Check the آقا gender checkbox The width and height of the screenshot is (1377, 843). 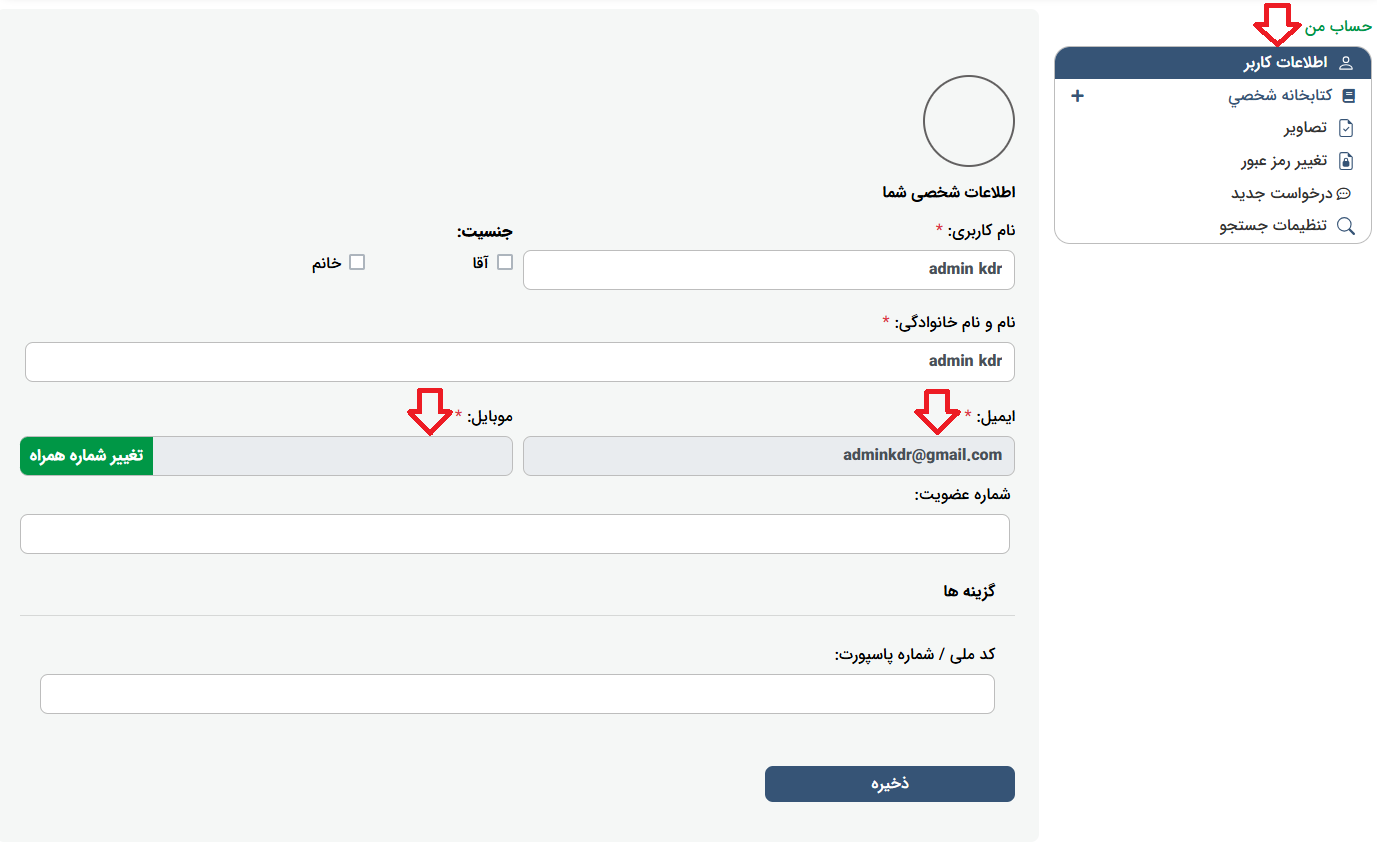click(505, 262)
